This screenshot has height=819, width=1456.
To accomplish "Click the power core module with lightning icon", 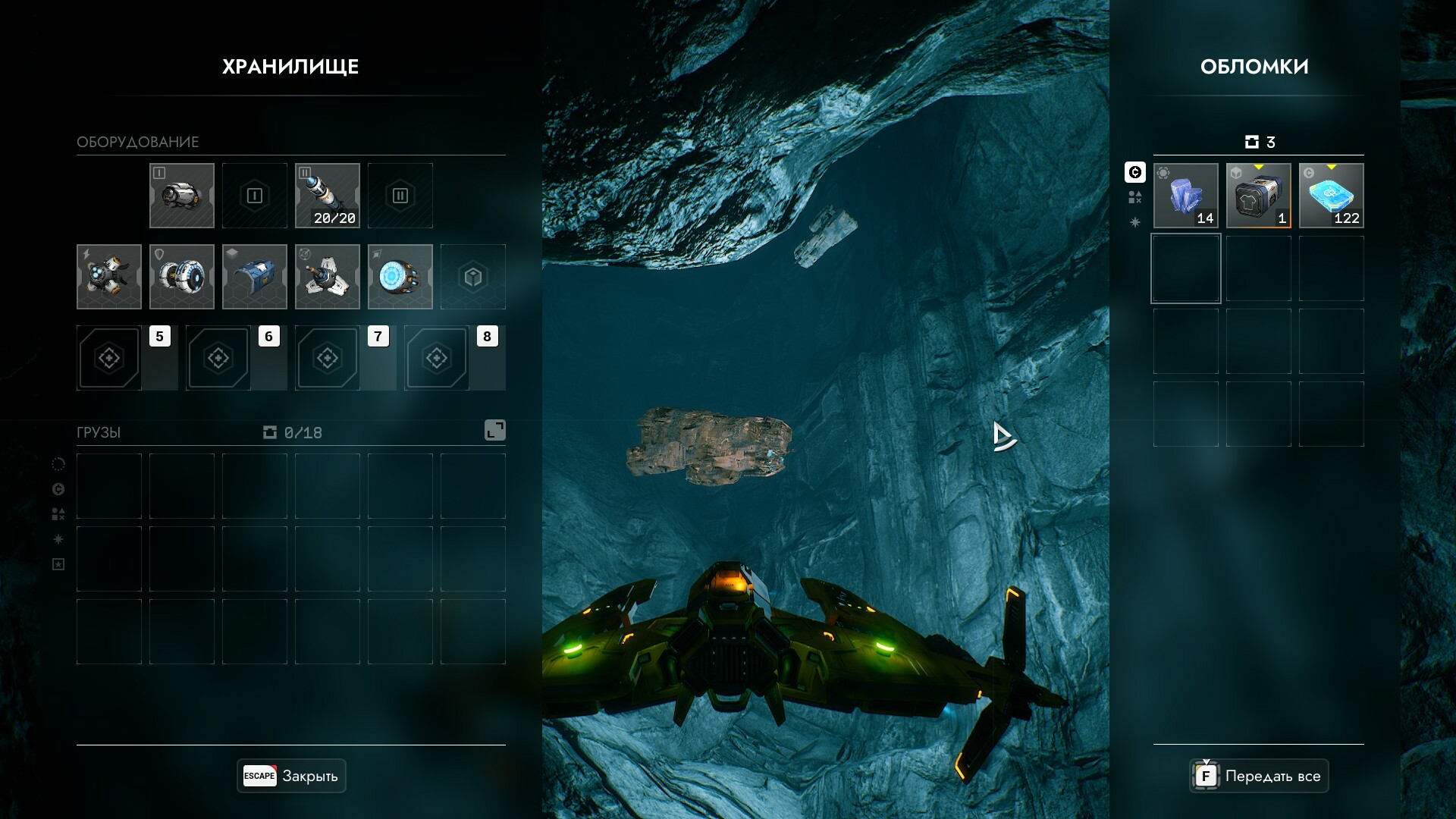I will pos(109,277).
